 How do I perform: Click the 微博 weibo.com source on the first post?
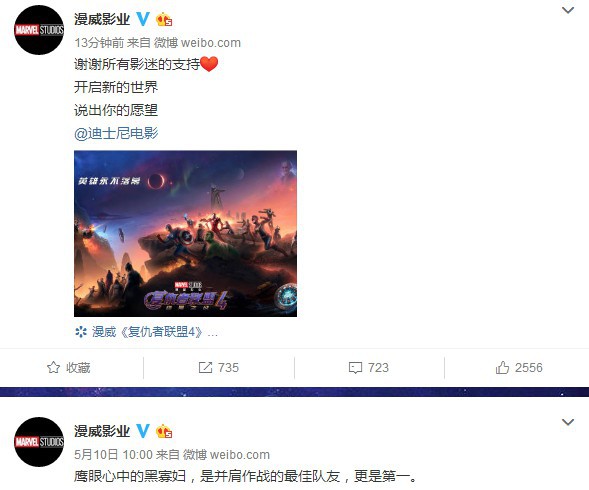197,43
